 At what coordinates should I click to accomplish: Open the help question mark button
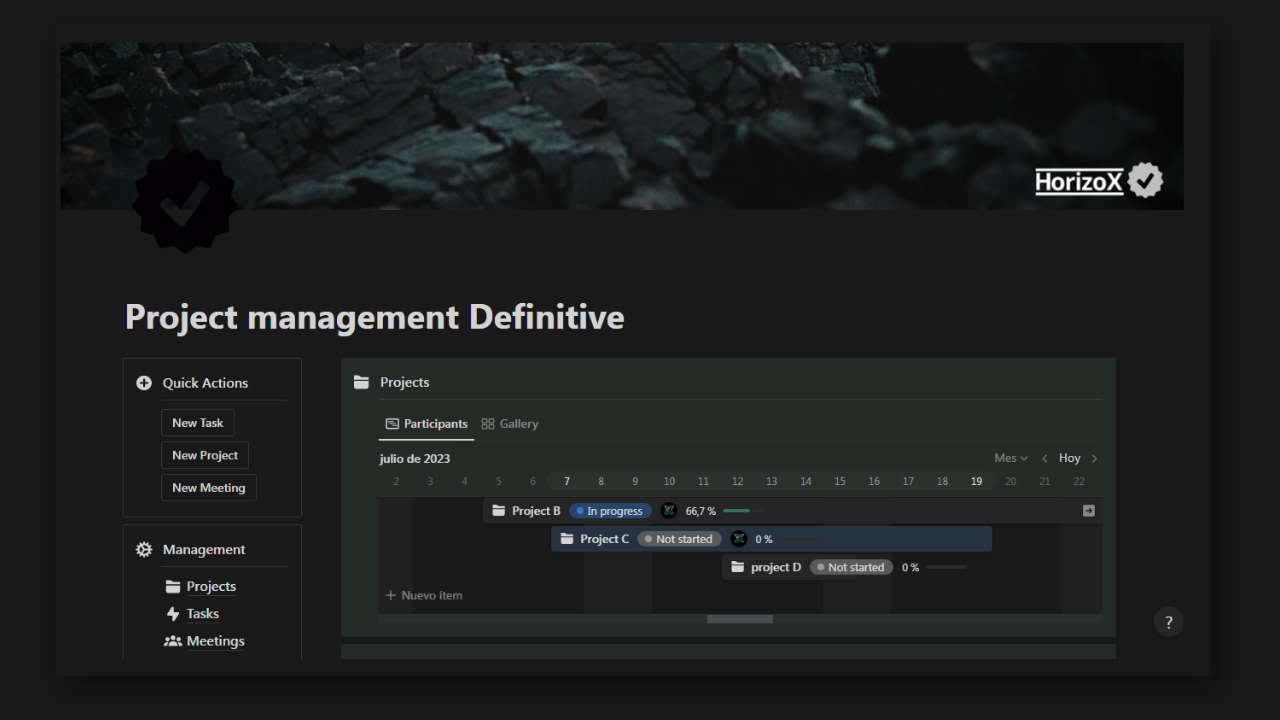pyautogui.click(x=1169, y=622)
